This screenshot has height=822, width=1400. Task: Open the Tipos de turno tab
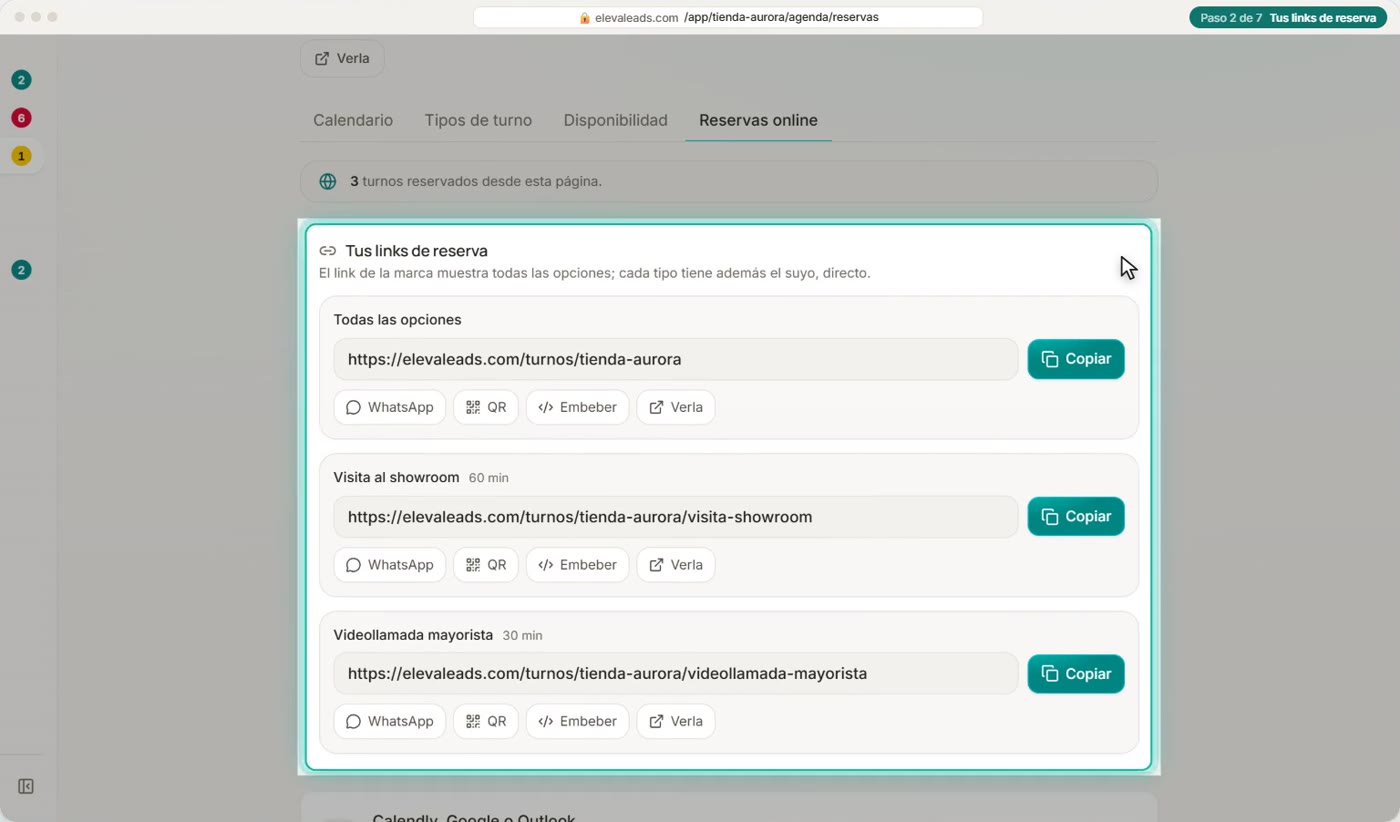coord(478,120)
